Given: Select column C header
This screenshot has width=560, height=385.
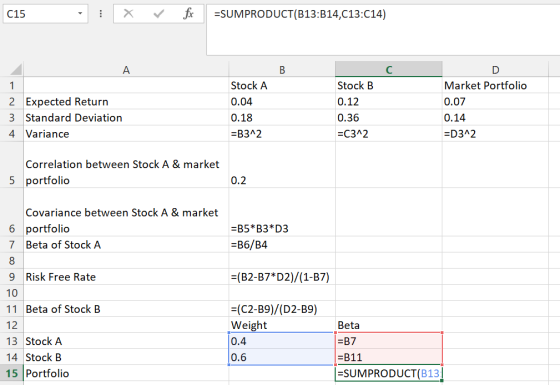Looking at the screenshot, I should click(389, 70).
